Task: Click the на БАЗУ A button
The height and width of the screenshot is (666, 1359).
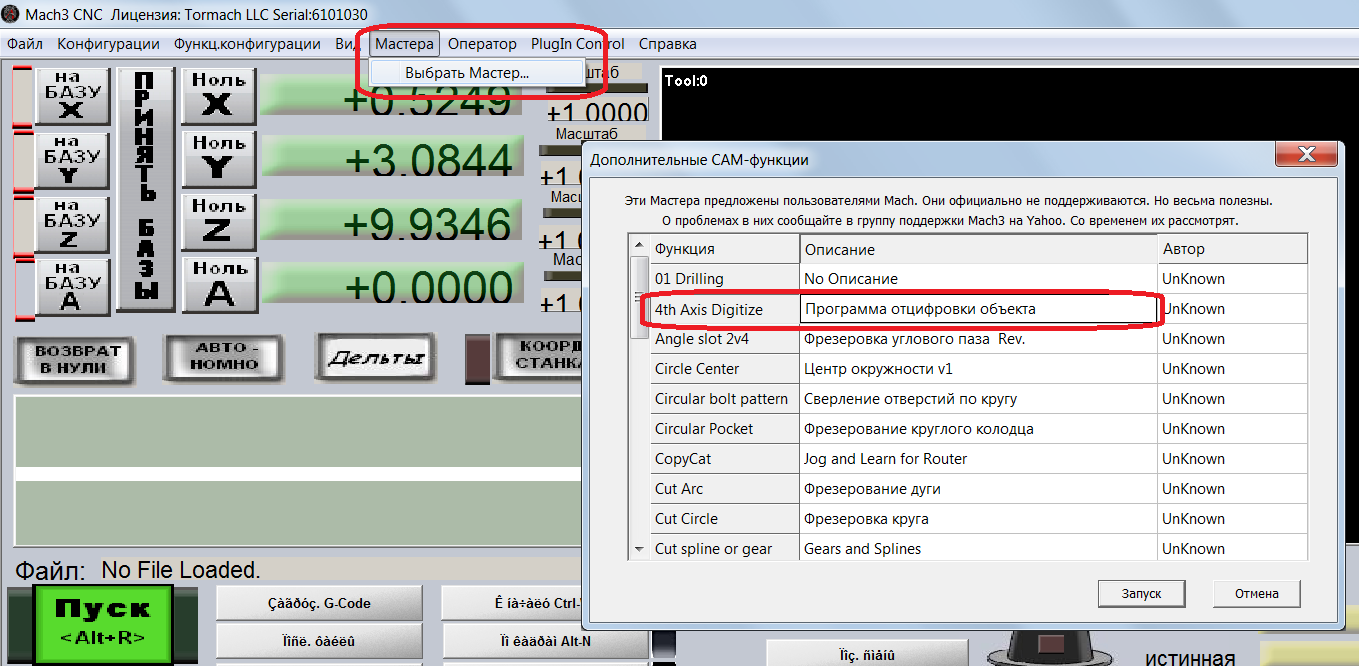Action: tap(72, 287)
